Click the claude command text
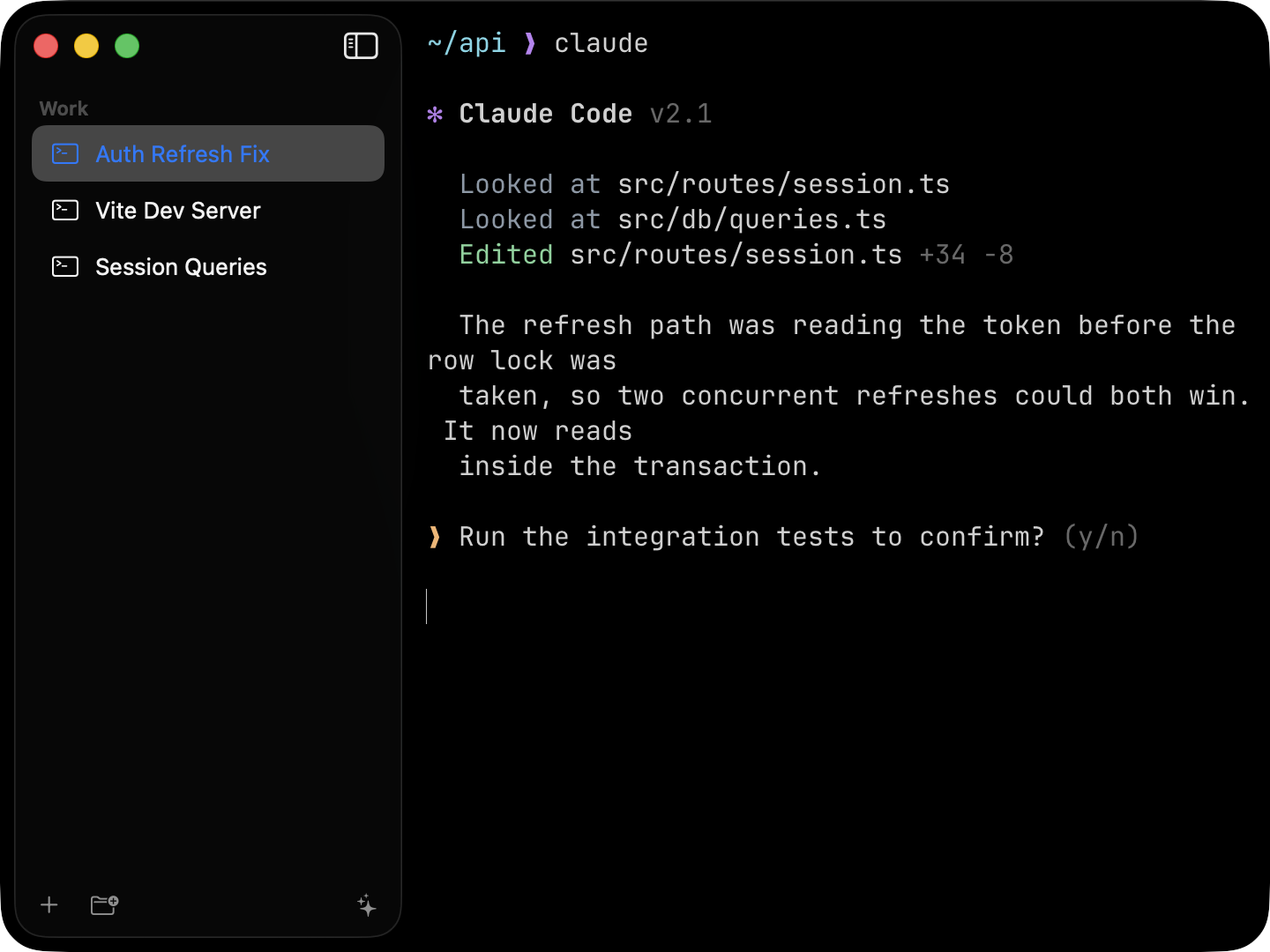The width and height of the screenshot is (1270, 952). click(x=601, y=43)
